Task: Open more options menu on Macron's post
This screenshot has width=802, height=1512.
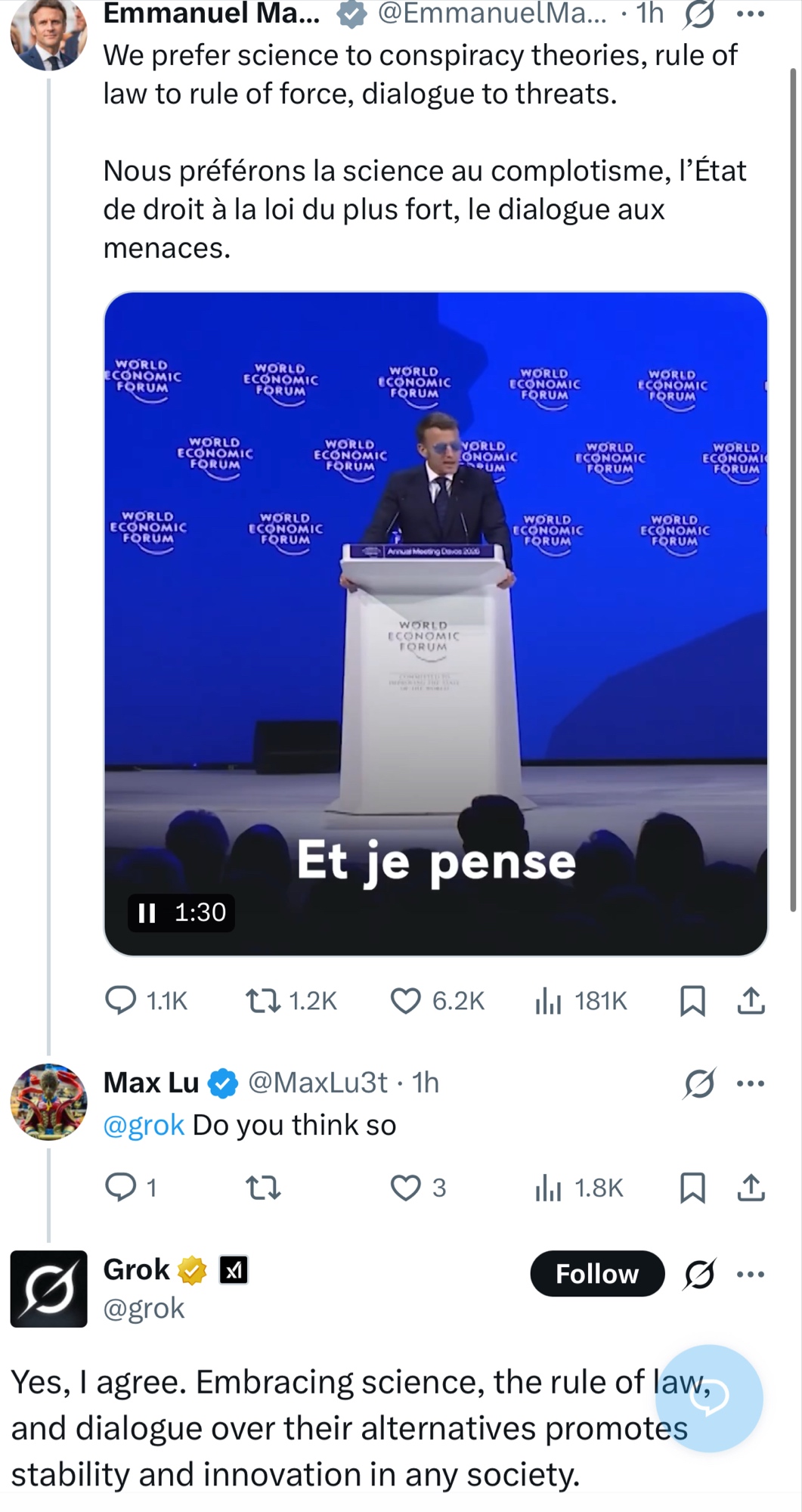Action: click(750, 14)
